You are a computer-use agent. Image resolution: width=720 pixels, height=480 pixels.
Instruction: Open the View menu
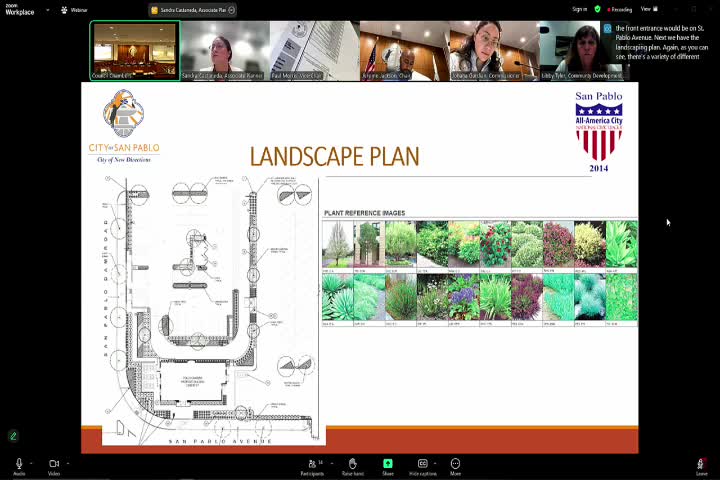[x=649, y=9]
